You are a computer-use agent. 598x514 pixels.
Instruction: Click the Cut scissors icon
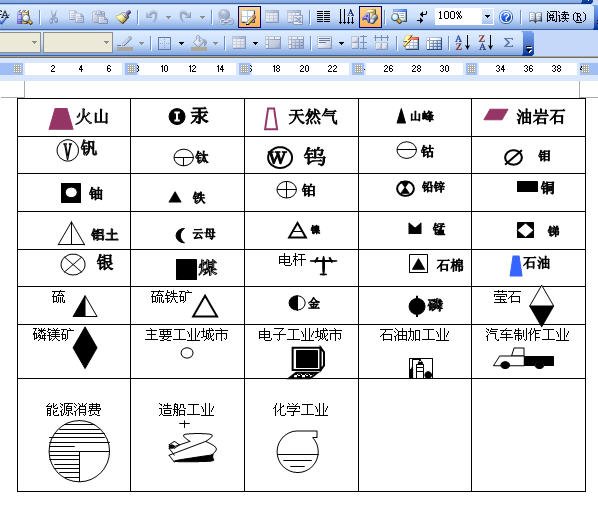(54, 17)
